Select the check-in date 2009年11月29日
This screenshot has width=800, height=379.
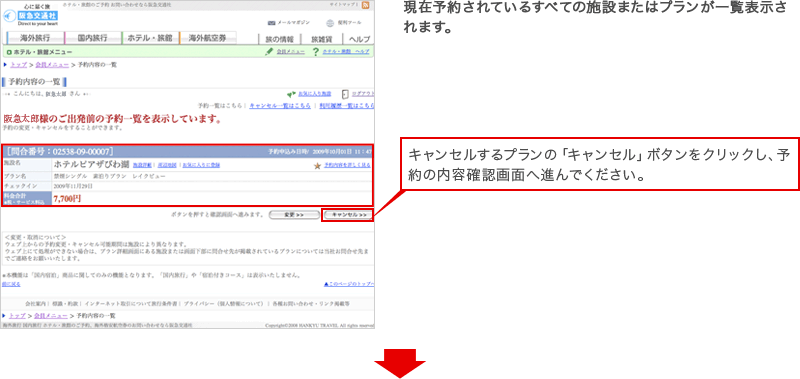[x=74, y=186]
